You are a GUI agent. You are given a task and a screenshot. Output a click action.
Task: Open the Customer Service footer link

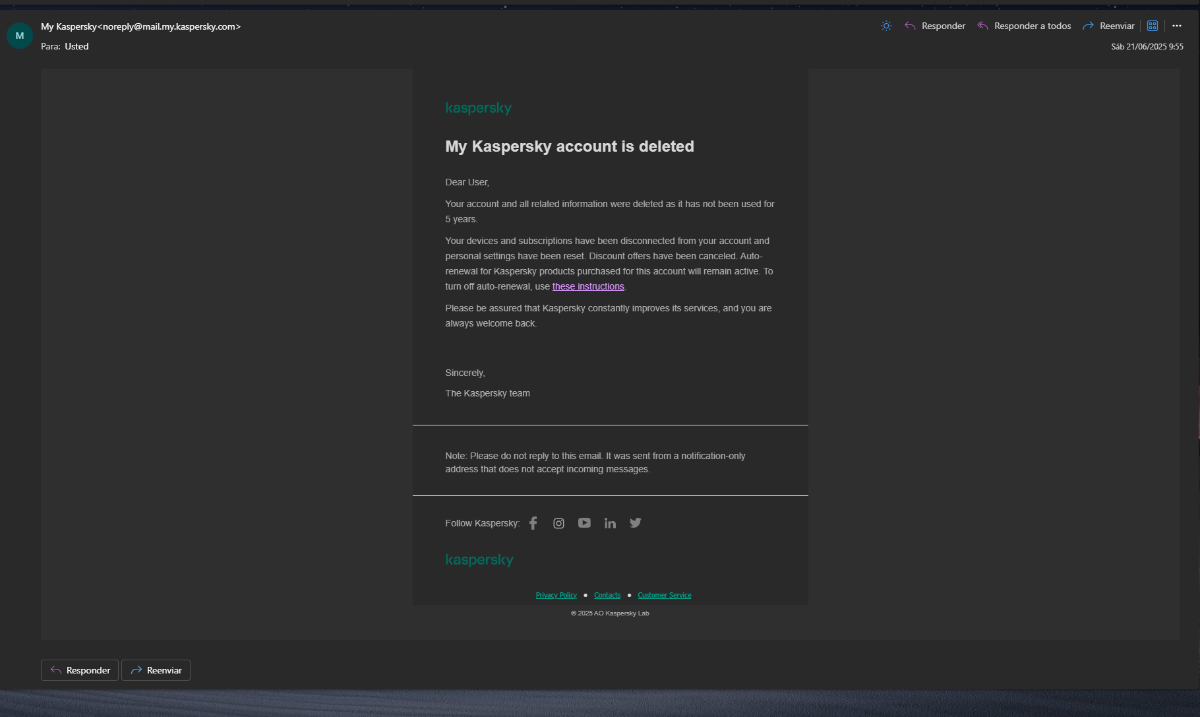(x=664, y=595)
